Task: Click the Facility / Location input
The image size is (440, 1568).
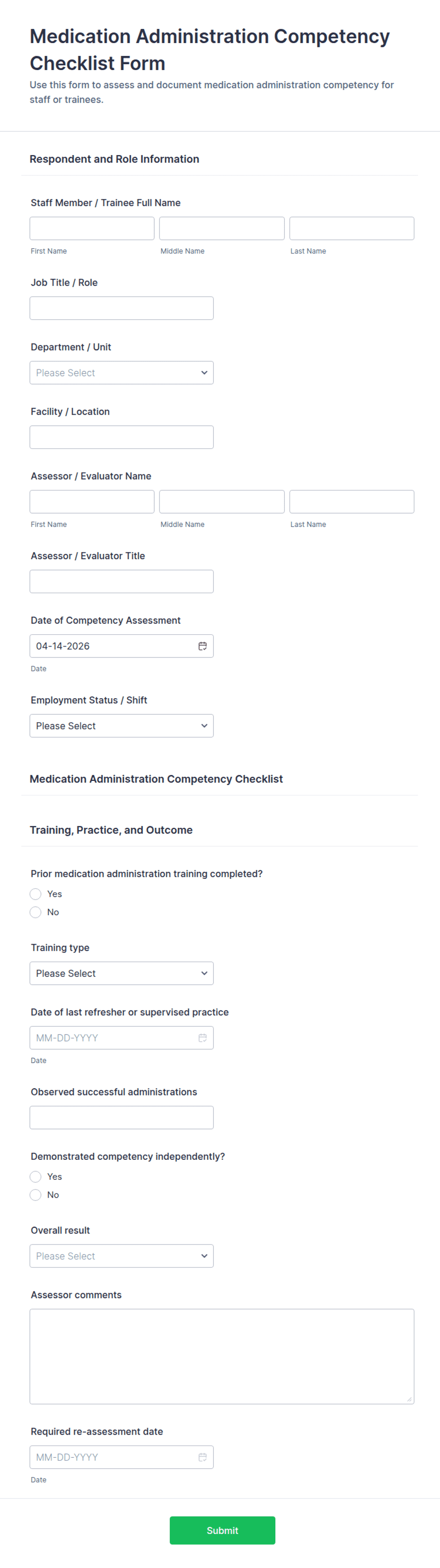Action: (x=121, y=437)
